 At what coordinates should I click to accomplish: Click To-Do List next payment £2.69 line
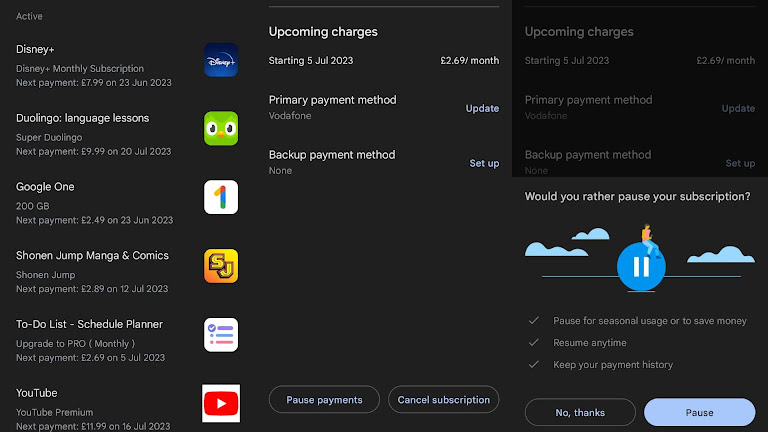coord(90,358)
